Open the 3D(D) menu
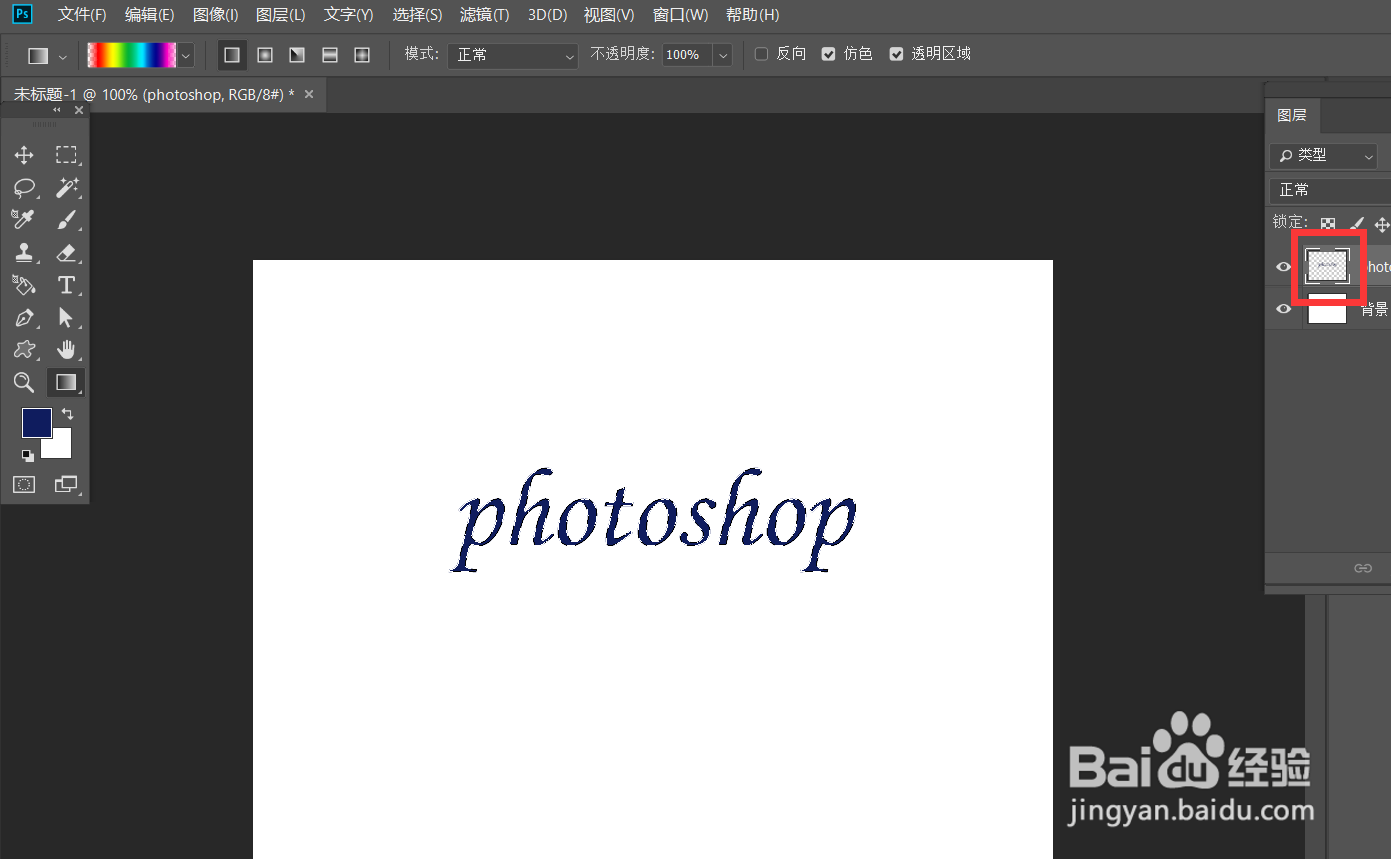This screenshot has height=859, width=1391. coord(547,15)
